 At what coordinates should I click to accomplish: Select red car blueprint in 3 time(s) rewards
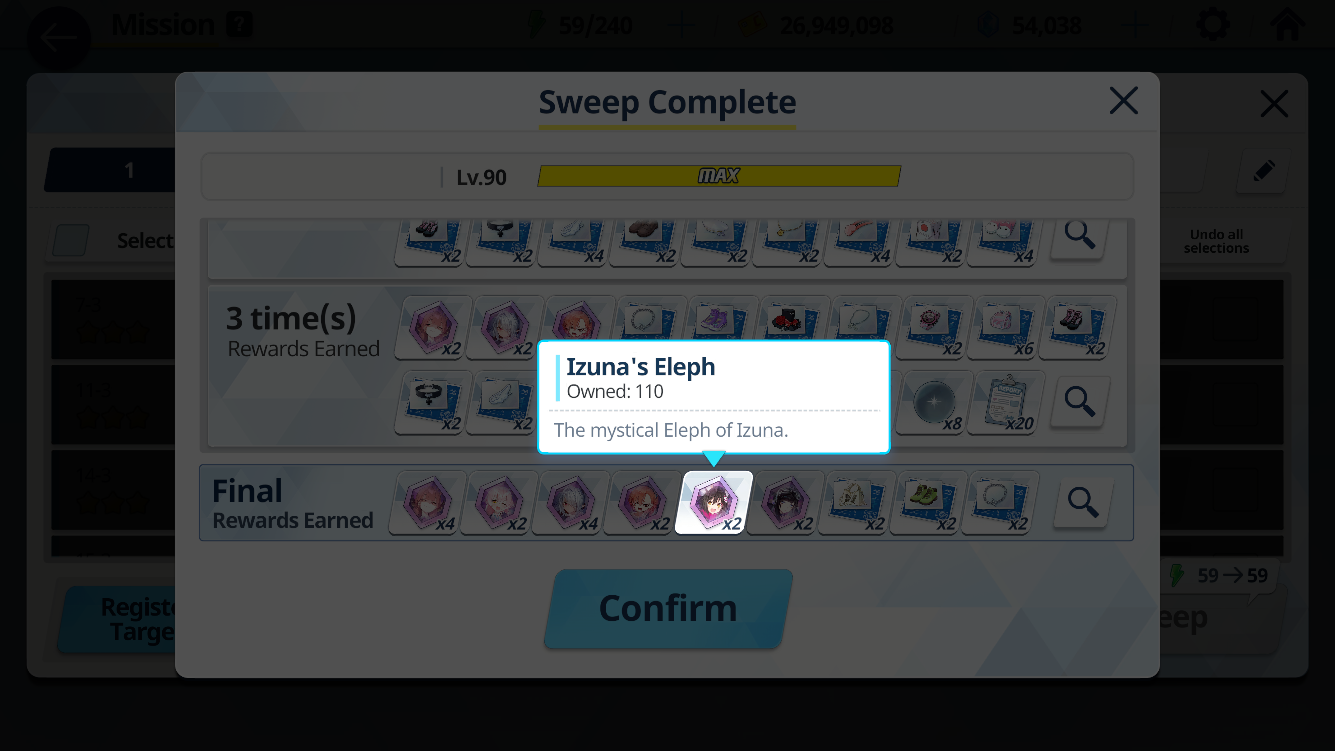[793, 326]
